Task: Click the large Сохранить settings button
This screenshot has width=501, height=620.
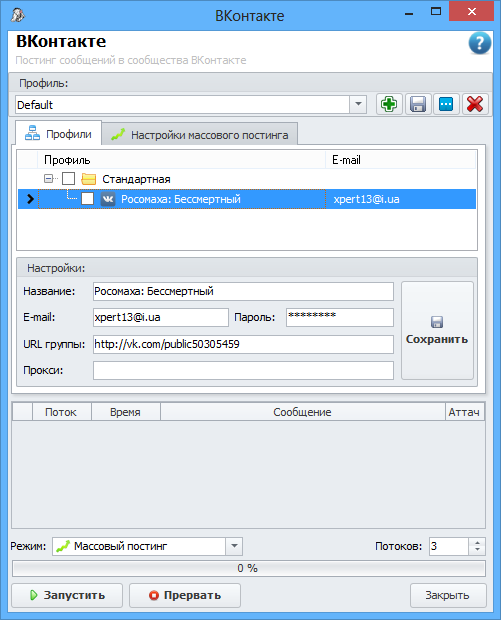Action: pyautogui.click(x=437, y=331)
